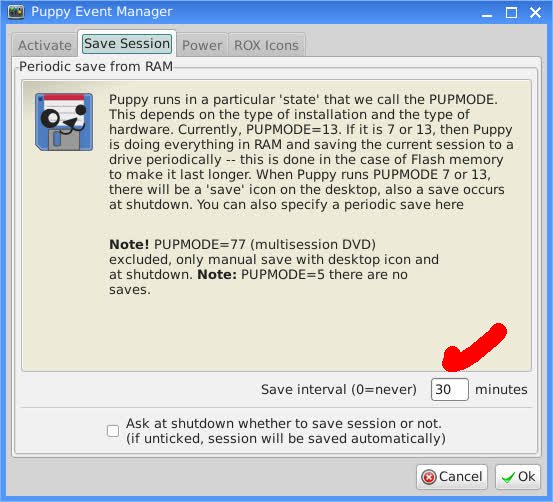Tick the ask at shutdown checkbox

pos(113,431)
